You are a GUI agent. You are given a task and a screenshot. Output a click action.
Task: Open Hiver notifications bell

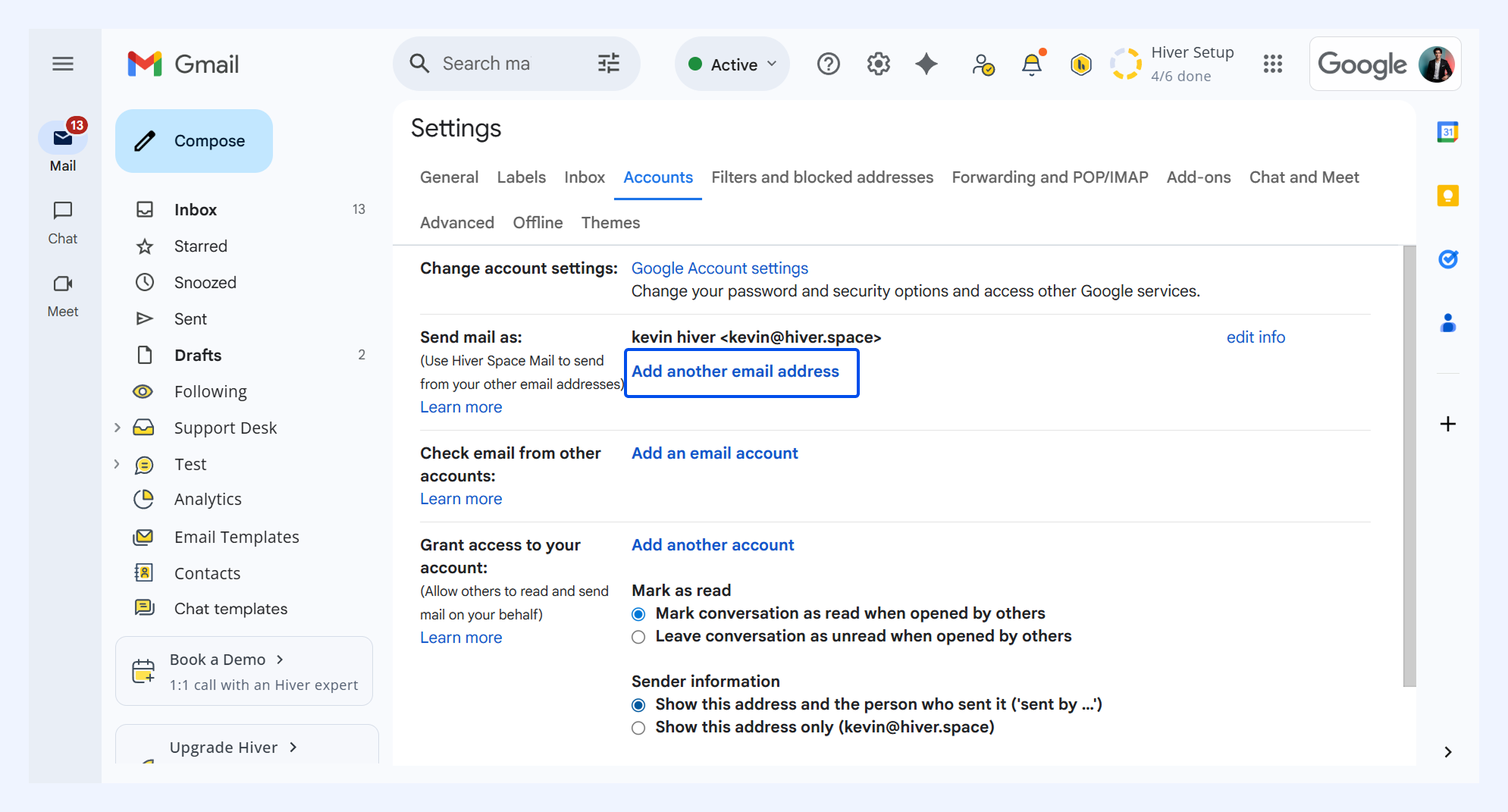point(1033,64)
